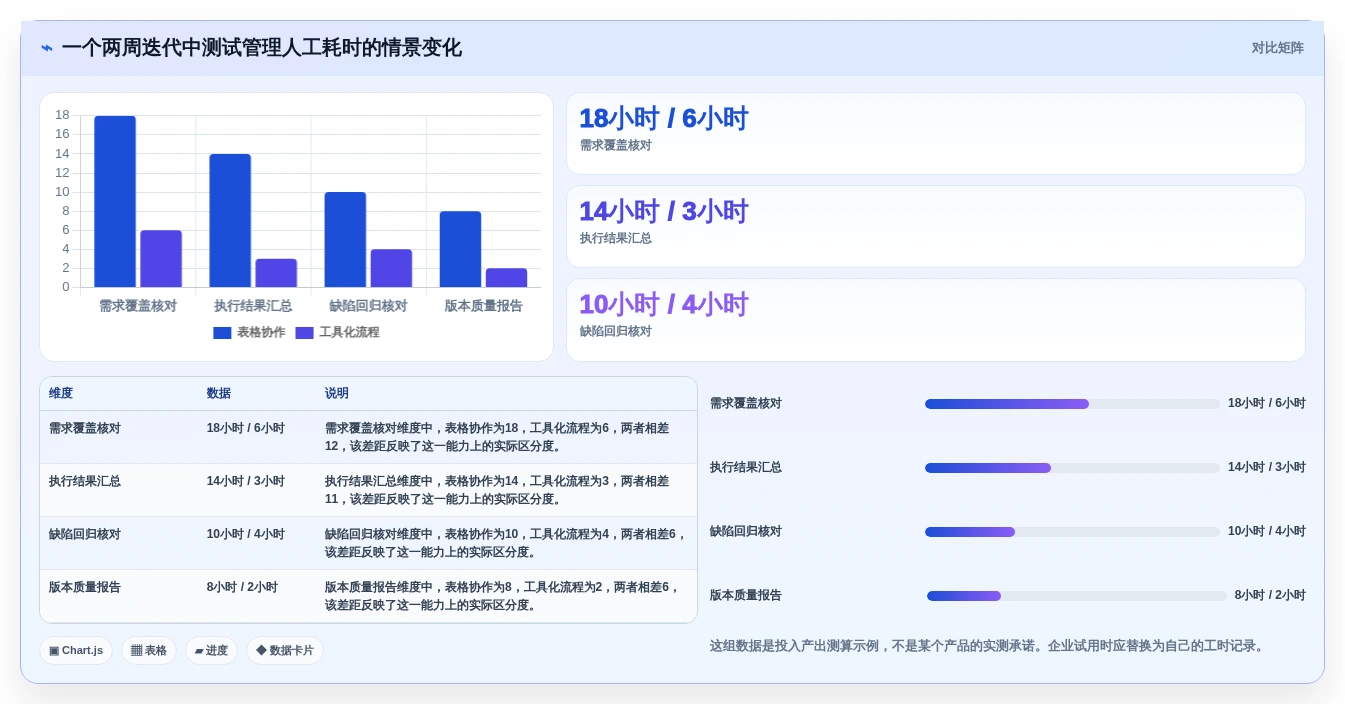Click x-axis label 缺陷回归核对 in chart
The width and height of the screenshot is (1345, 704).
tap(368, 306)
